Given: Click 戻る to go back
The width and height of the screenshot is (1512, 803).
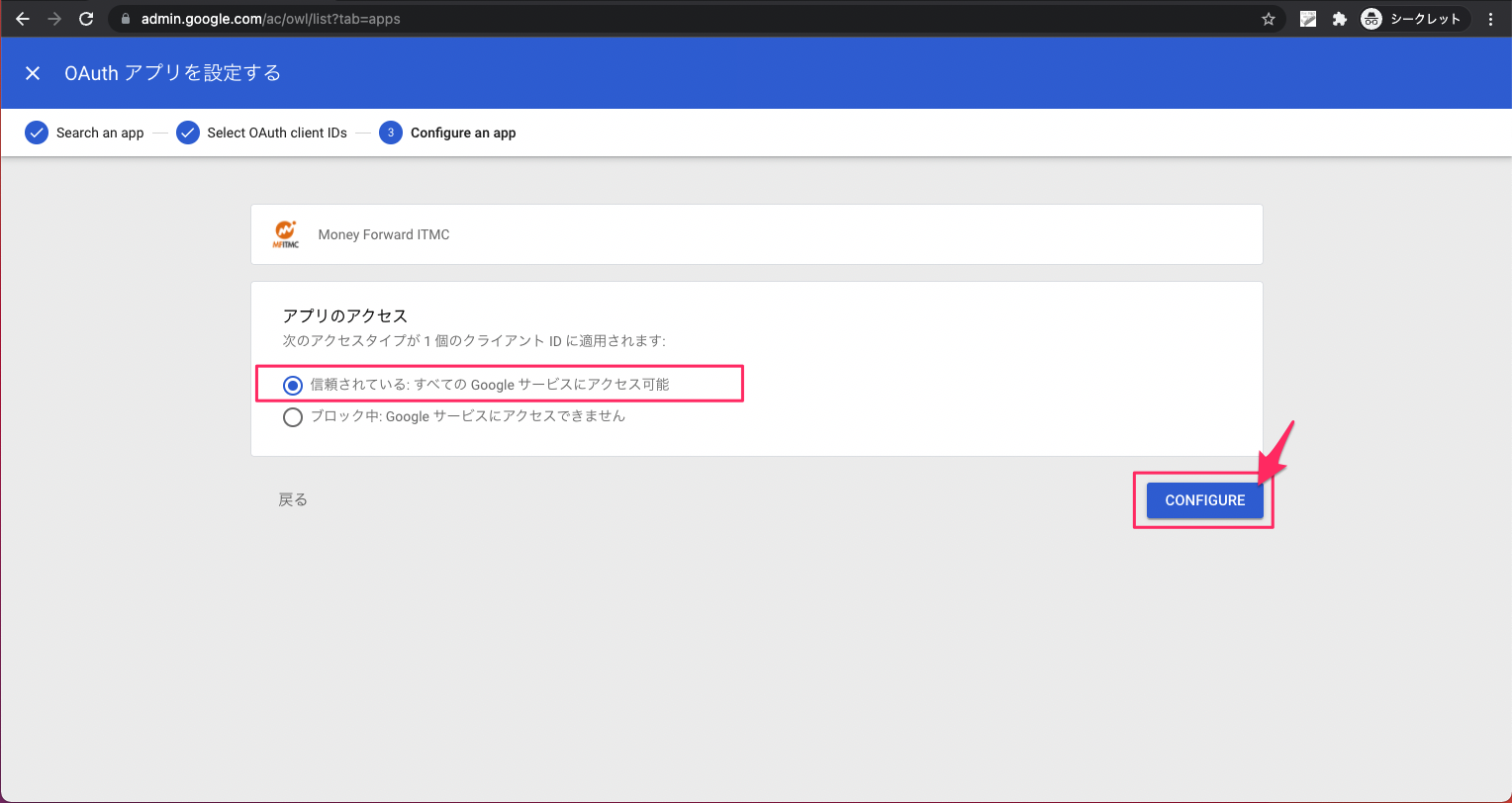Looking at the screenshot, I should 293,500.
